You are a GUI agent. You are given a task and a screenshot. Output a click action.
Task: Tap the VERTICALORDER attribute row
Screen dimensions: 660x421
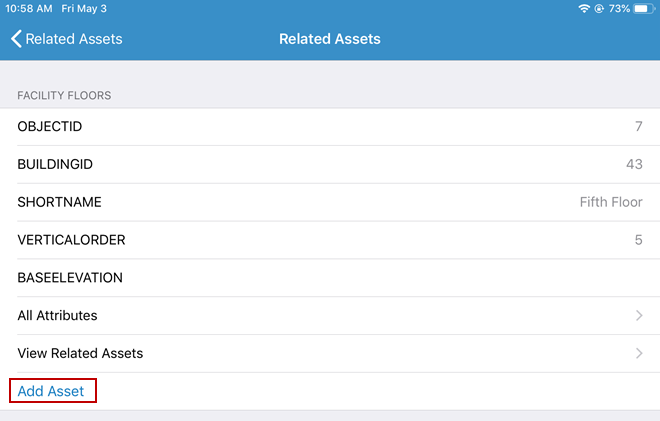300,240
